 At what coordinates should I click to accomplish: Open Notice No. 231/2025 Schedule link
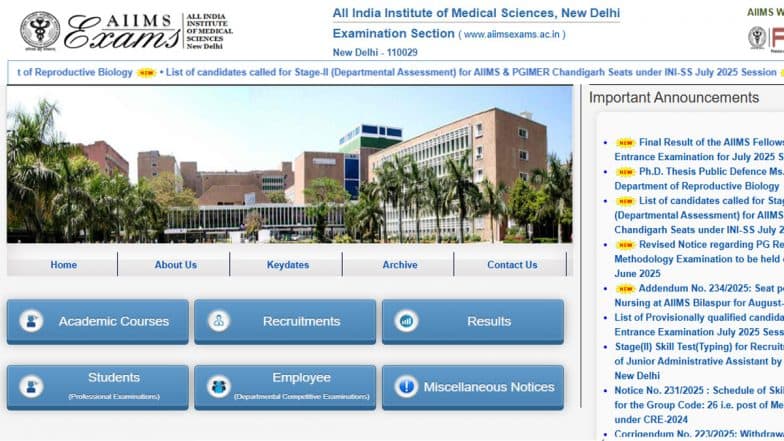(x=699, y=405)
